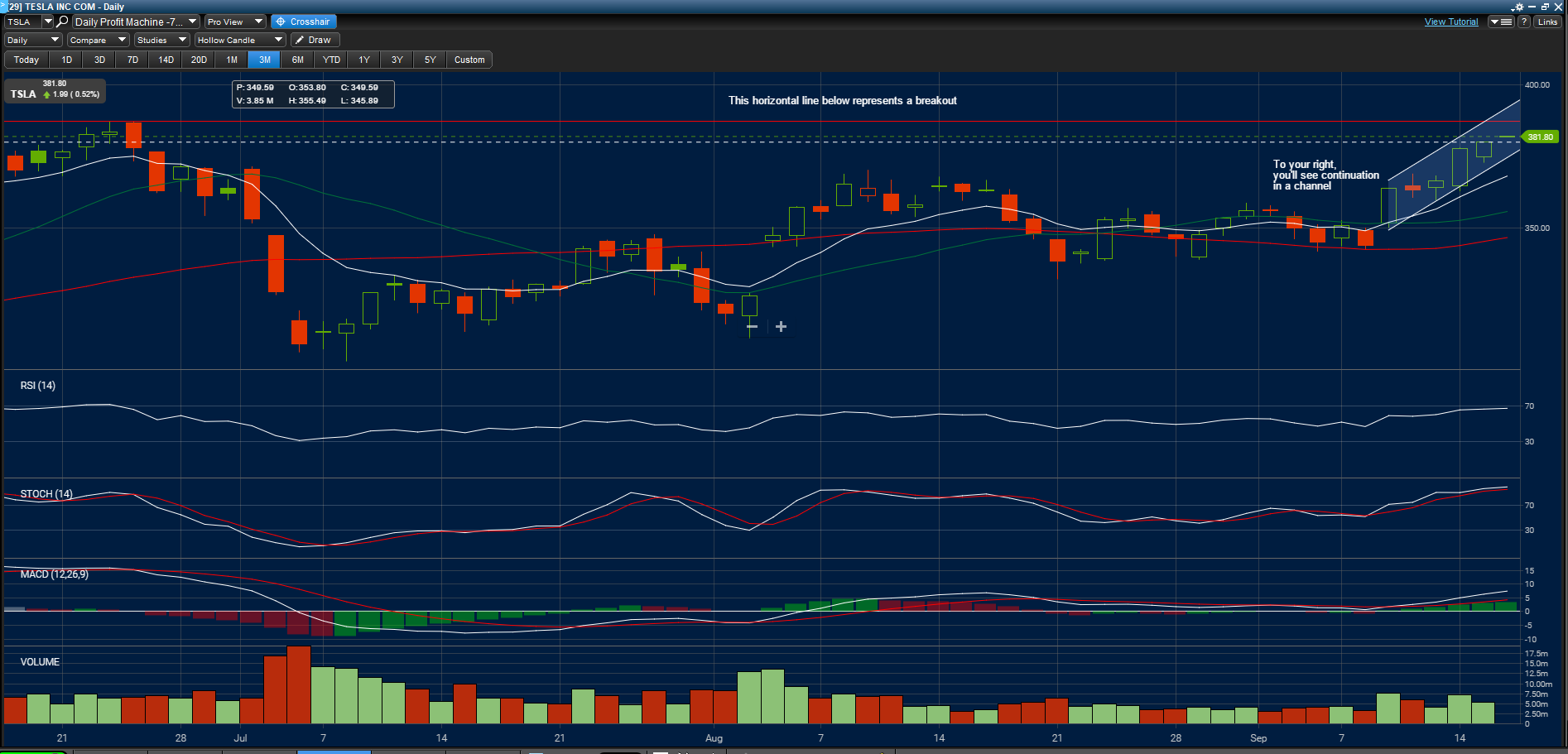Click the 400.00 price axis label

pos(1537,84)
